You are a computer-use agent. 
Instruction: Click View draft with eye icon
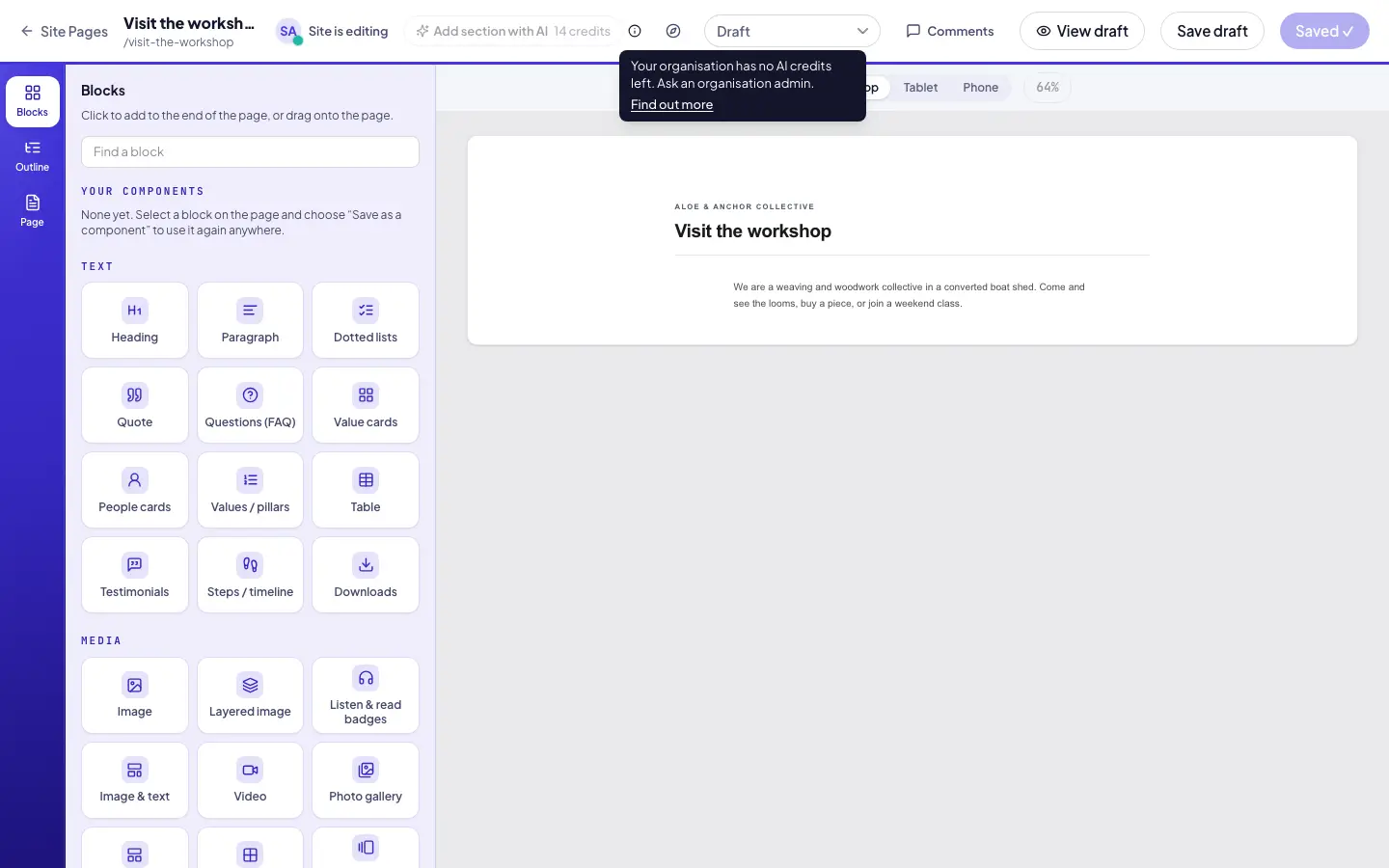point(1082,31)
